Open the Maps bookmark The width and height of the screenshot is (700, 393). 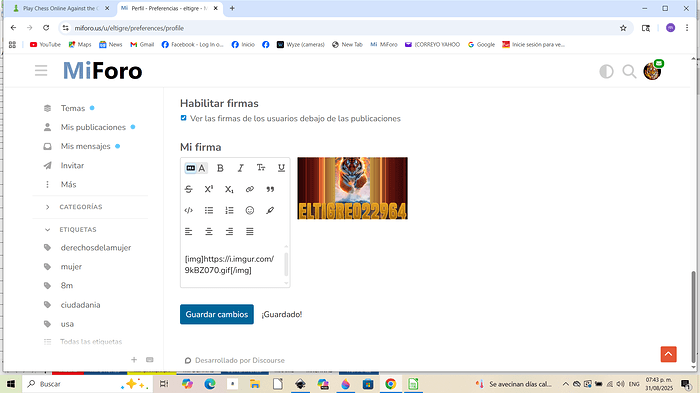point(80,45)
